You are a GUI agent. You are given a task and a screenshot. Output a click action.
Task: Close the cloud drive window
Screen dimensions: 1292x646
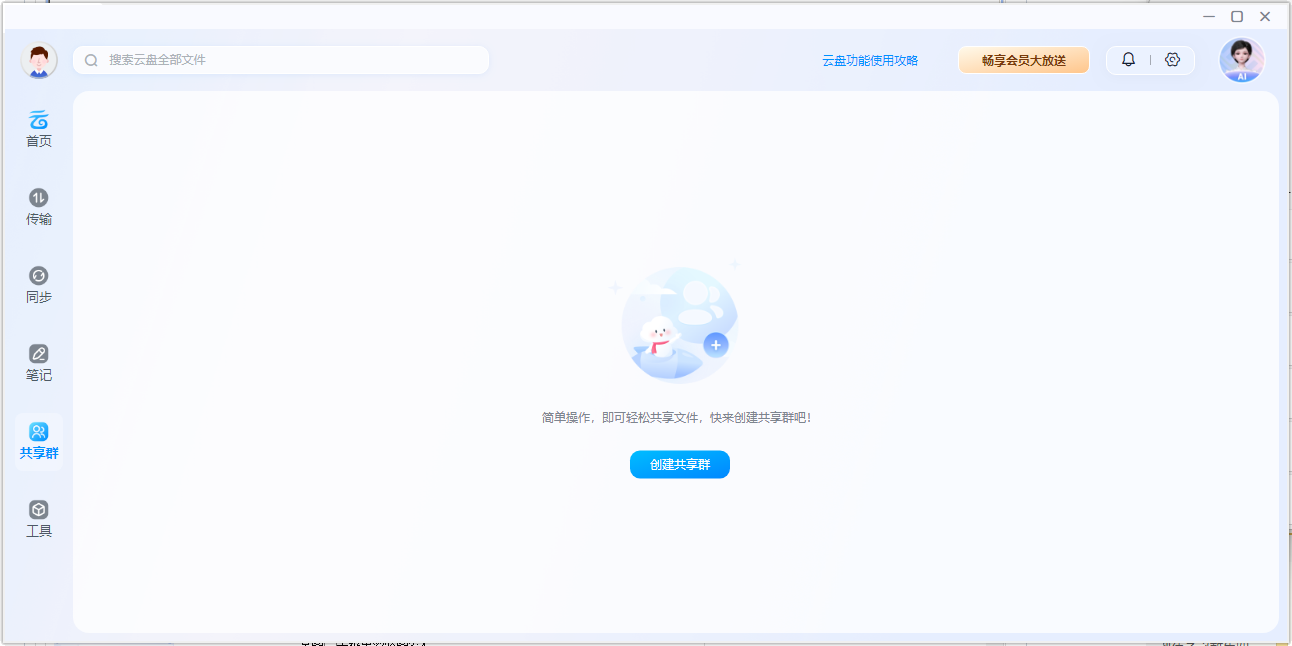tap(1265, 16)
